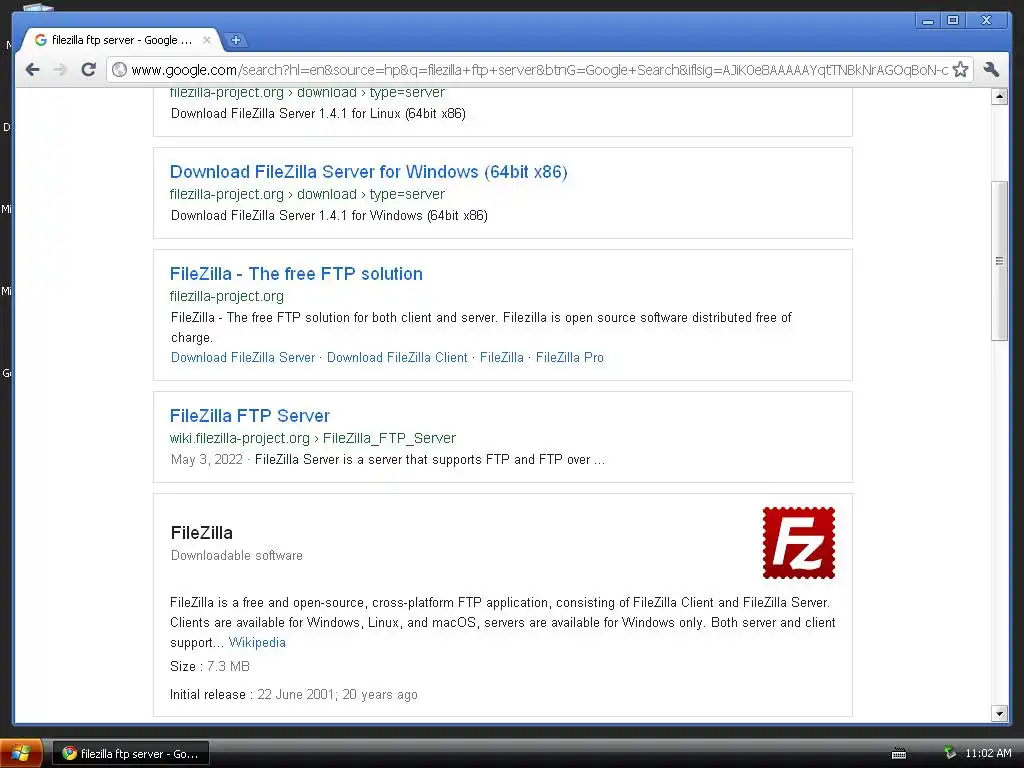Click the on-screen keyboard tray icon
Image resolution: width=1024 pixels, height=768 pixels.
coord(899,754)
